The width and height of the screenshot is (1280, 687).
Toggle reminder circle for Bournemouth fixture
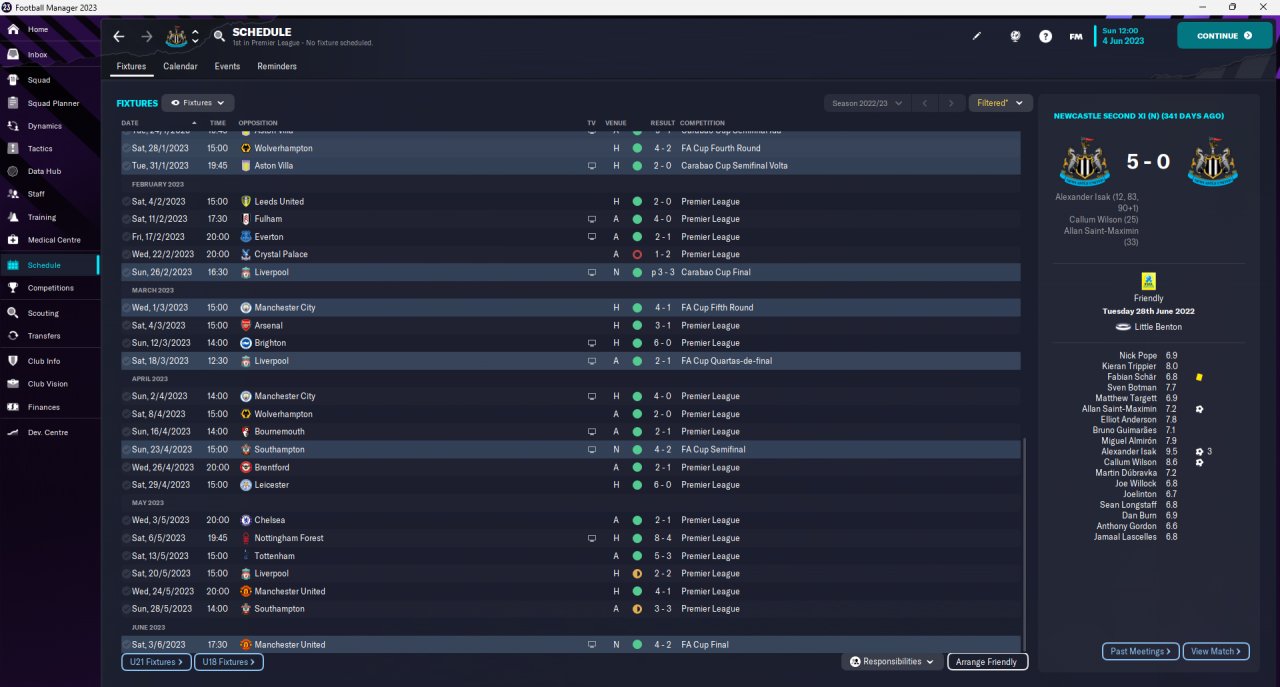(x=126, y=432)
